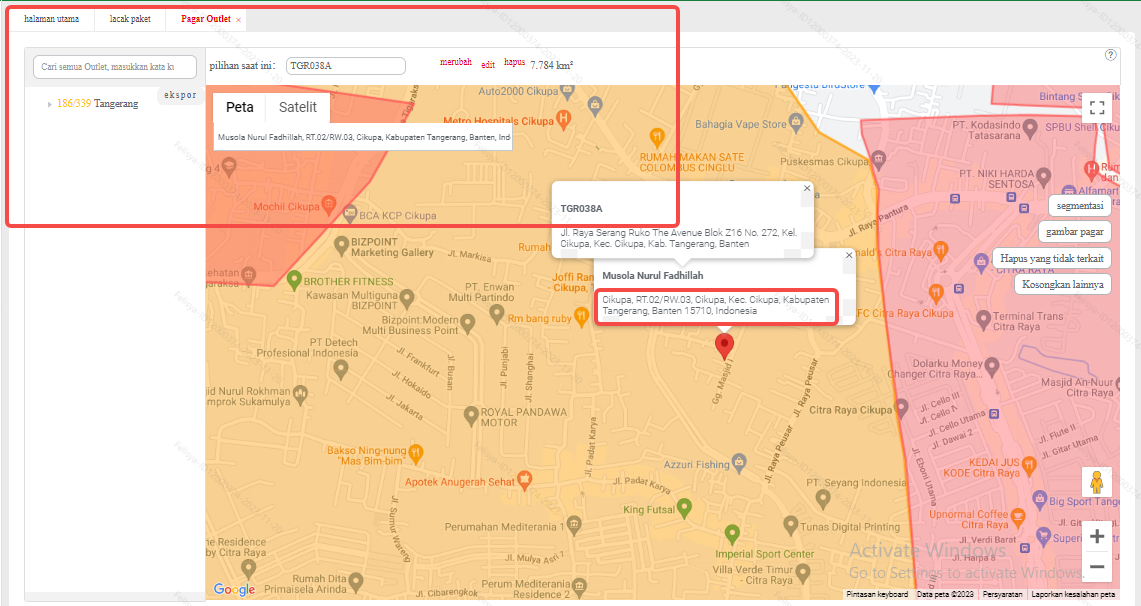The image size is (1141, 606).
Task: Click Bakso Ning-nung restaurant marker
Action: (416, 453)
